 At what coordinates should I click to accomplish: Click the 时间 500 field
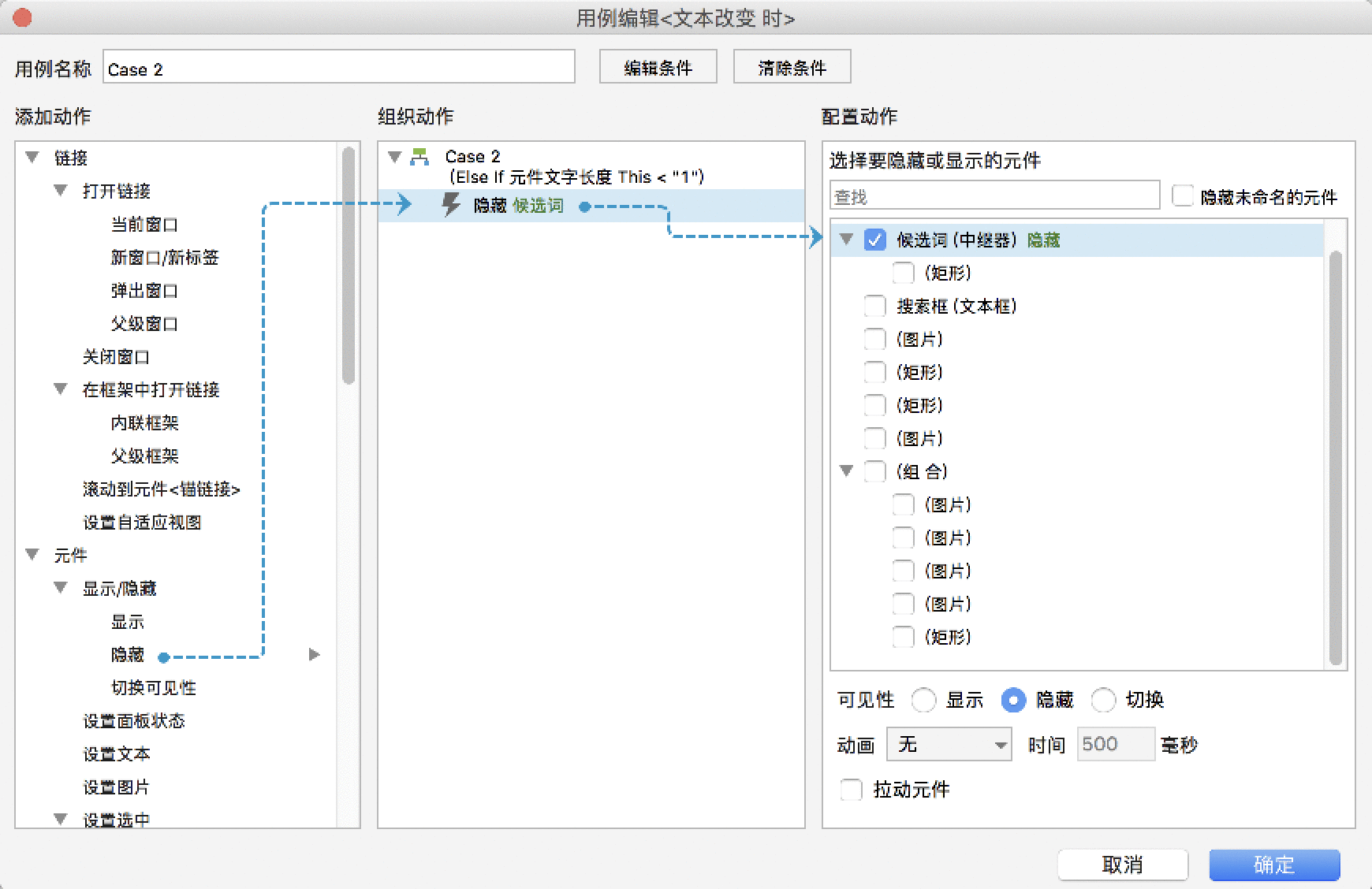click(1116, 745)
